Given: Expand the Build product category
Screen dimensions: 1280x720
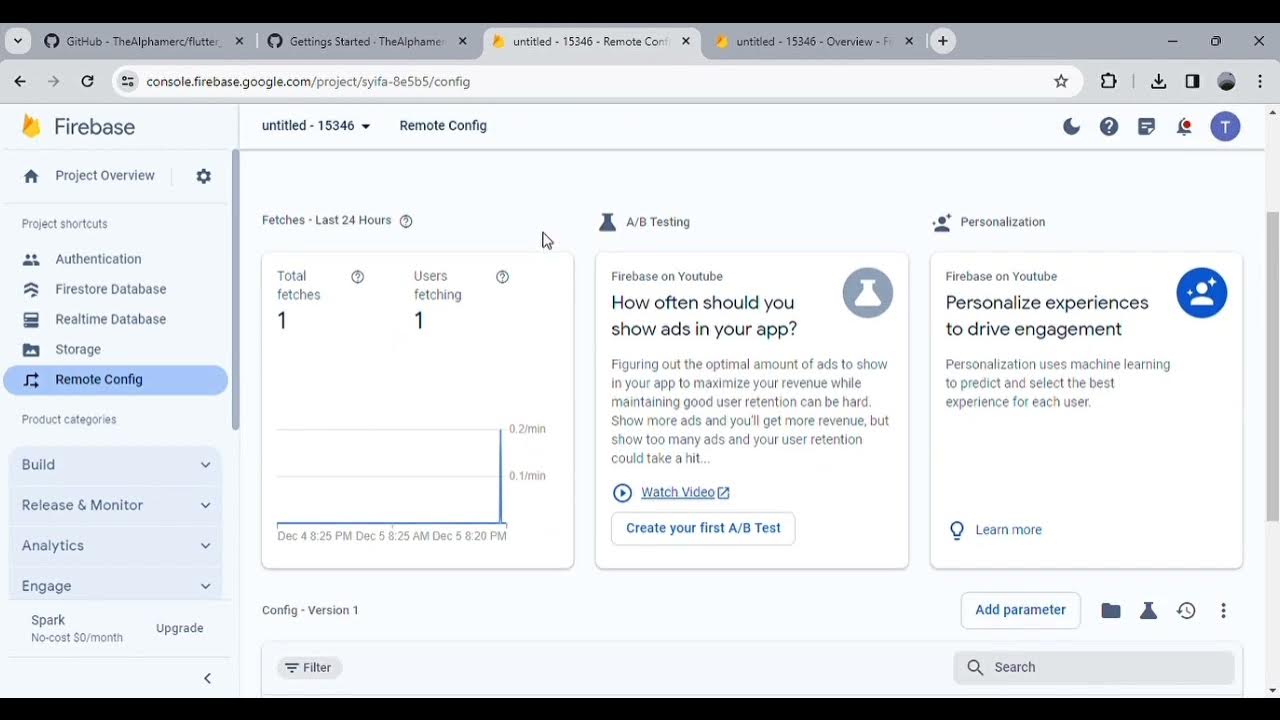Looking at the screenshot, I should (116, 465).
